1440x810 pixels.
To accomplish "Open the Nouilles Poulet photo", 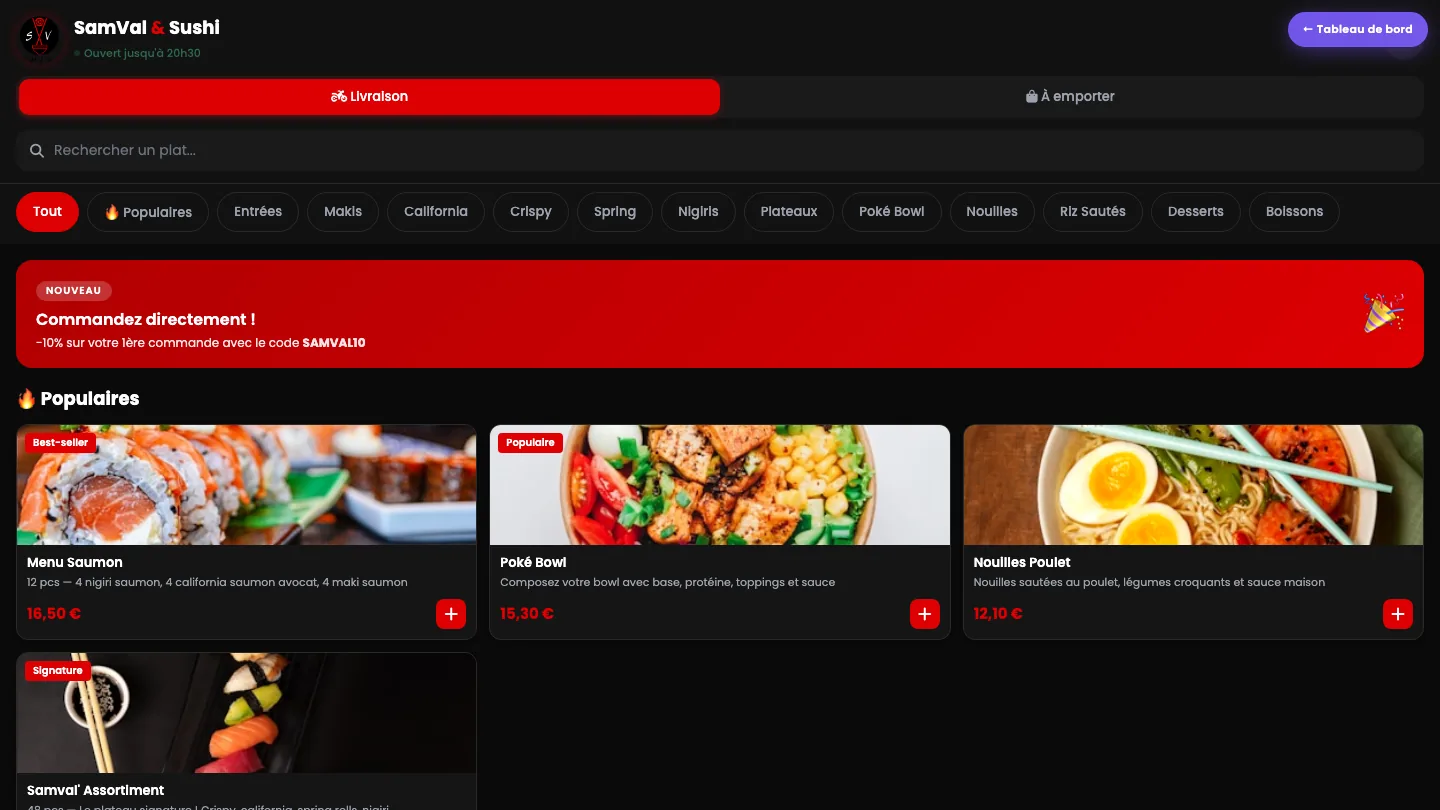I will pyautogui.click(x=1193, y=485).
